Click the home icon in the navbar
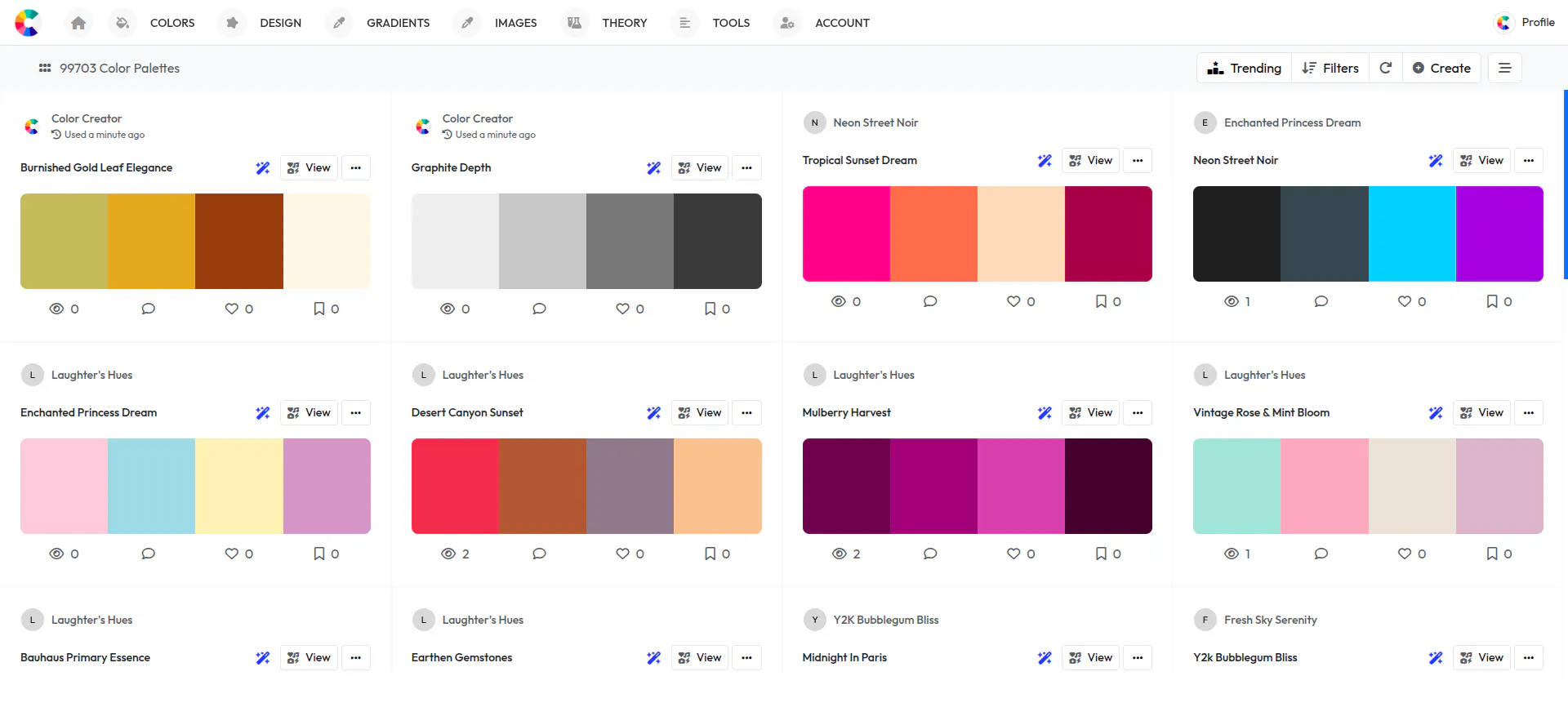The image size is (1568, 725). [78, 23]
